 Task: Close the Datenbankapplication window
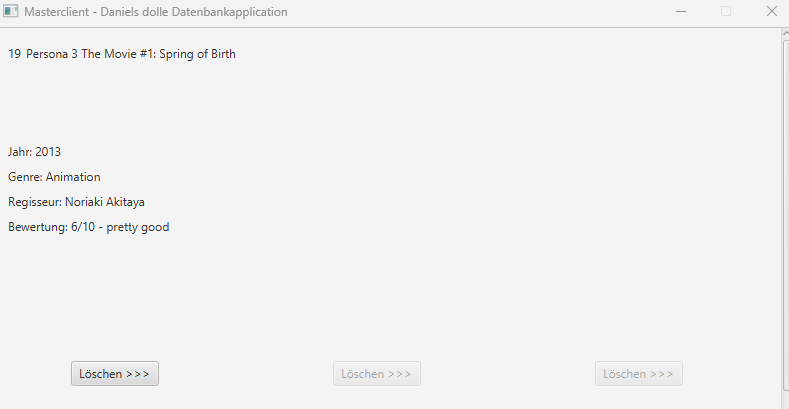(x=771, y=12)
